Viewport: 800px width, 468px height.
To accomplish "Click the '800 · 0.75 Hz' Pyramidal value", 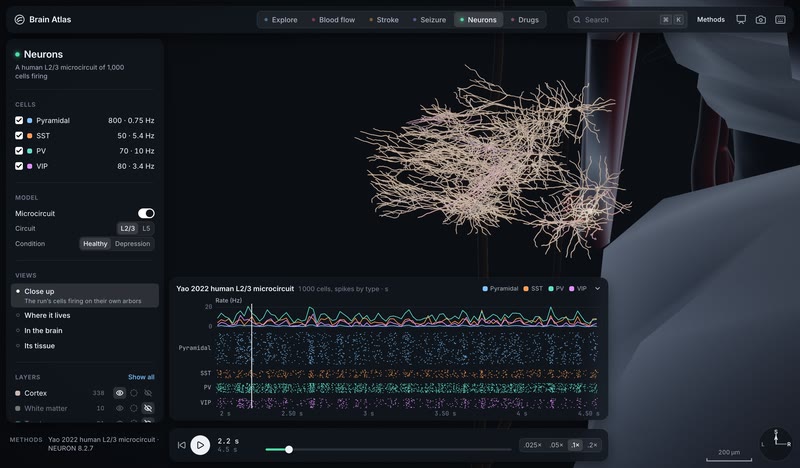I will [131, 120].
